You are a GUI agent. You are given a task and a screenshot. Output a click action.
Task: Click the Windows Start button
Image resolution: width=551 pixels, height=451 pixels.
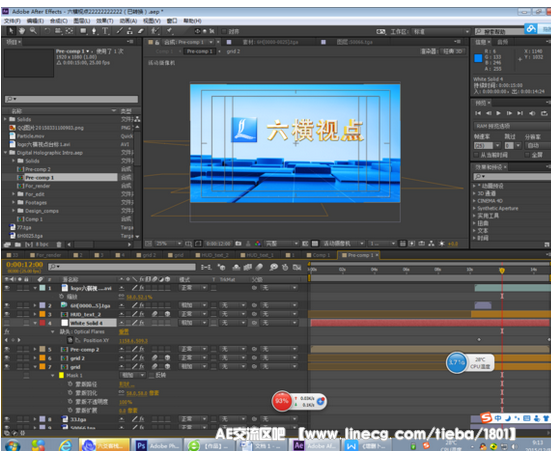(12, 446)
